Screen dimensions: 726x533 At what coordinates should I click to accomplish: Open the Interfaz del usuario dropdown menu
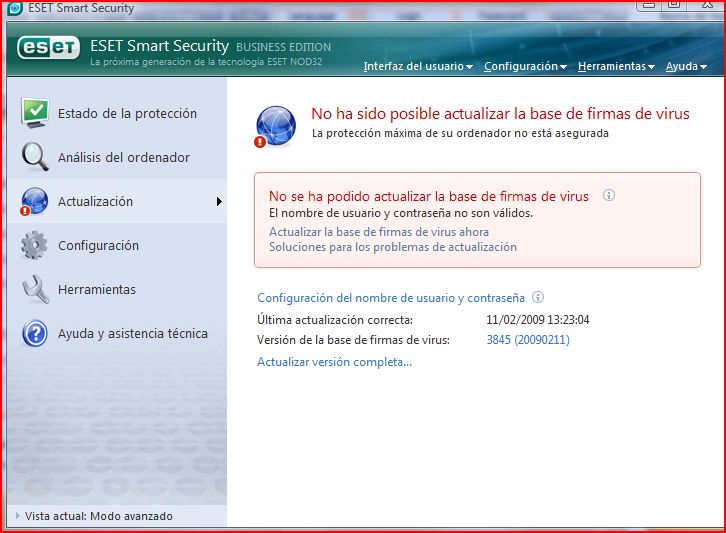pos(418,67)
